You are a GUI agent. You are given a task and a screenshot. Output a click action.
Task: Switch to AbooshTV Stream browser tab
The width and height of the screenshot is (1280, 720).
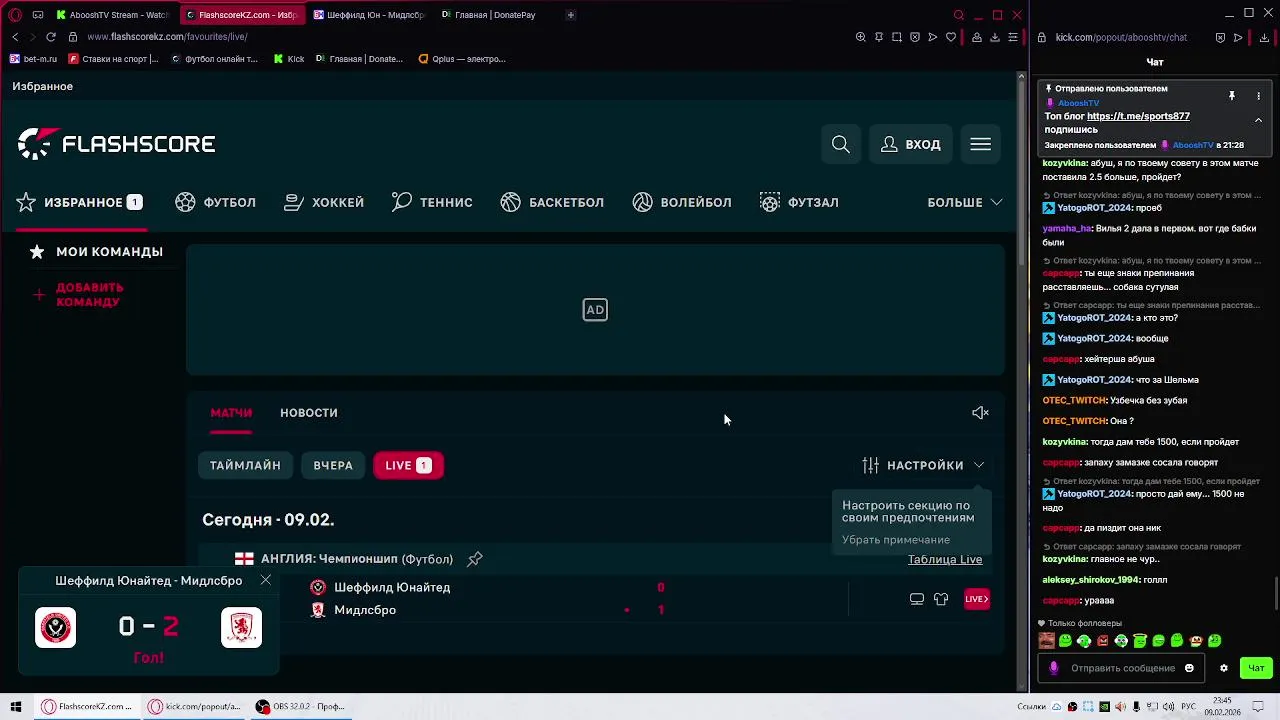coord(112,15)
